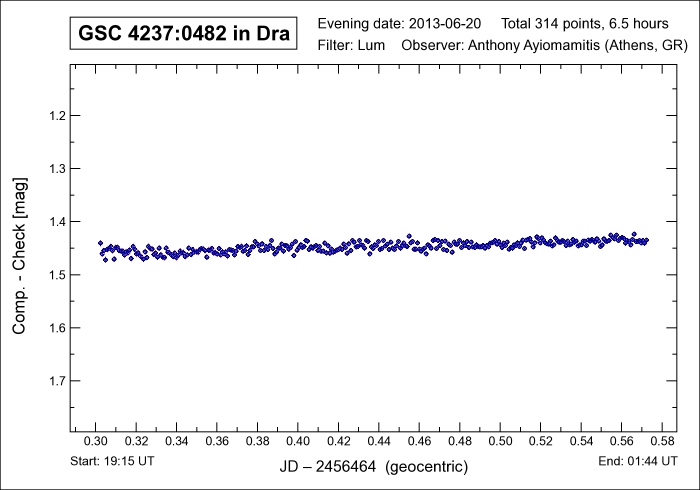Select the 1.2 tick label on y-axis
Screen dimensions: 700x490
pos(56,116)
